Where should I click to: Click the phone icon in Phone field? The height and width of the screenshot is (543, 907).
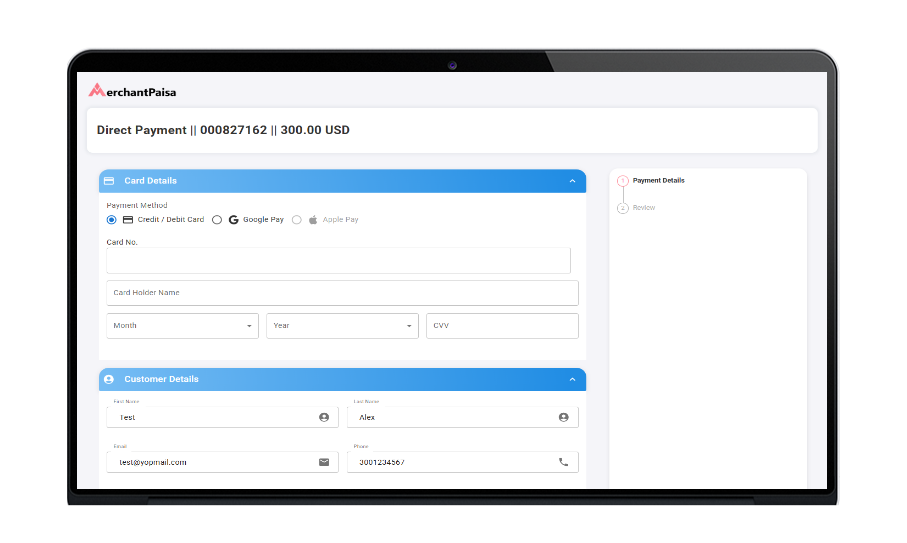pos(563,462)
